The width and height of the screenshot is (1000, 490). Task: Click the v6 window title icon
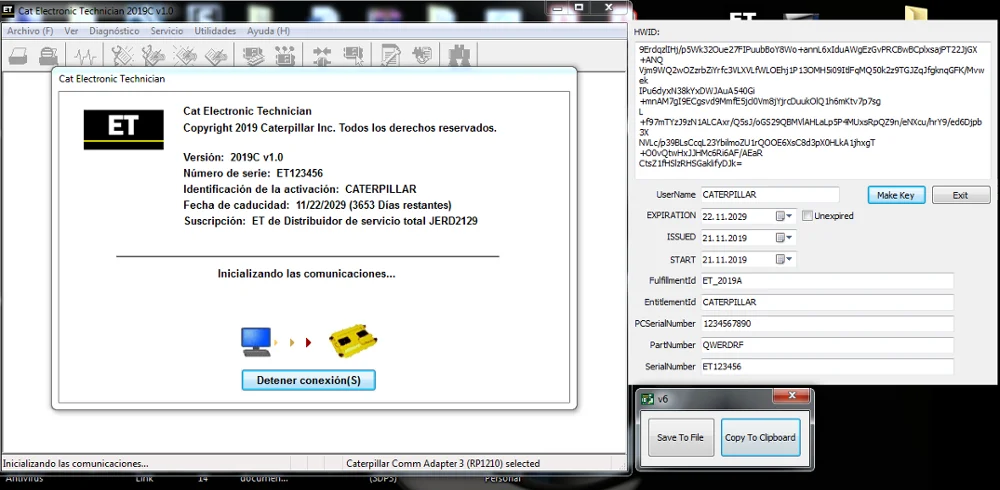pos(647,399)
